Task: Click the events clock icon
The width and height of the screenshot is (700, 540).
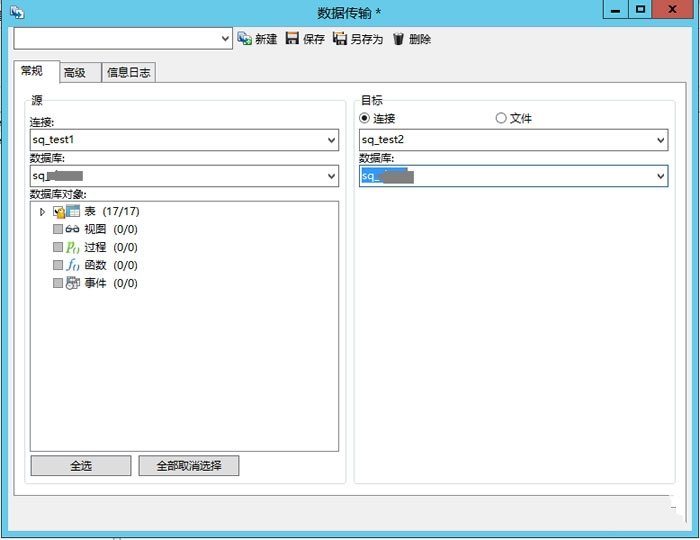Action: pos(73,283)
